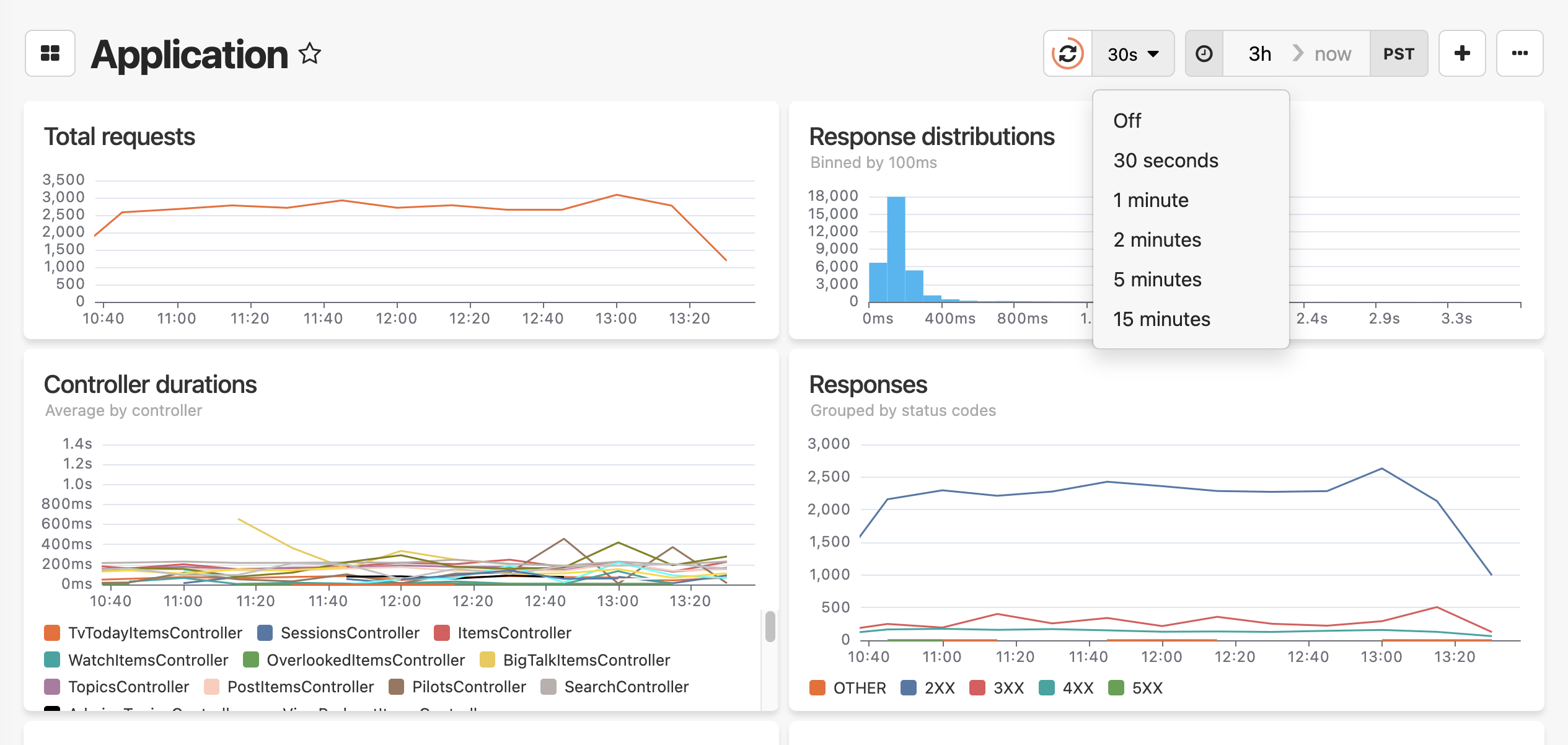Viewport: 1568px width, 745px height.
Task: Select 15 minutes from the refresh menu
Action: pos(1161,319)
